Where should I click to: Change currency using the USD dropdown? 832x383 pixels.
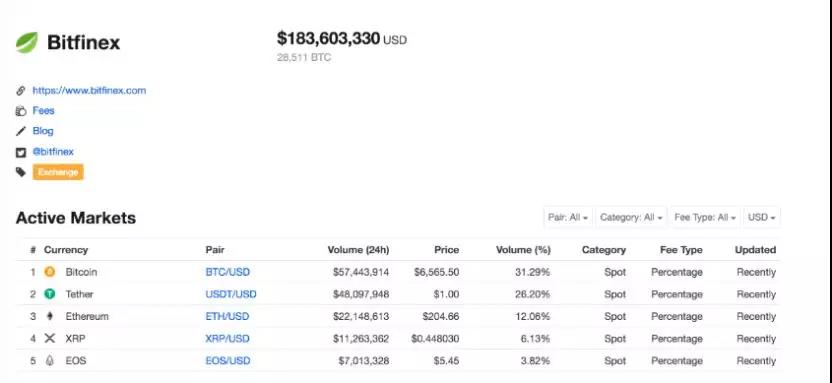coord(761,217)
